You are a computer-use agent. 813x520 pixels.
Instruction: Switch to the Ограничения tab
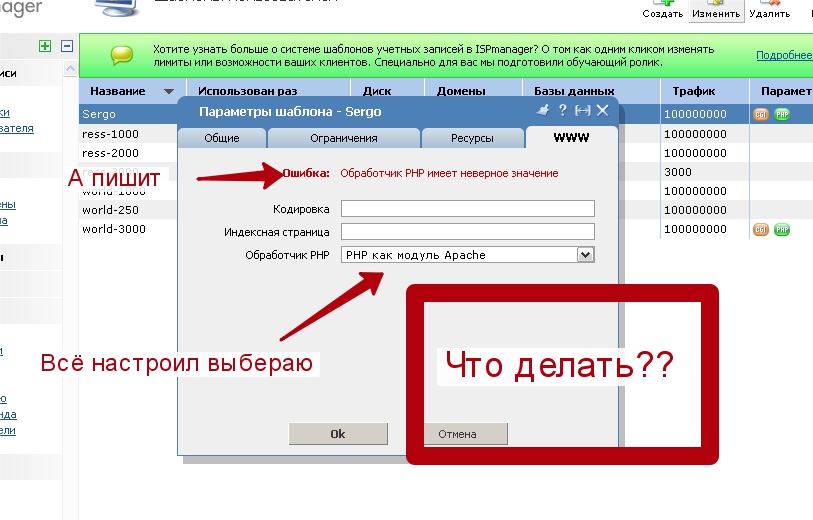pyautogui.click(x=343, y=138)
